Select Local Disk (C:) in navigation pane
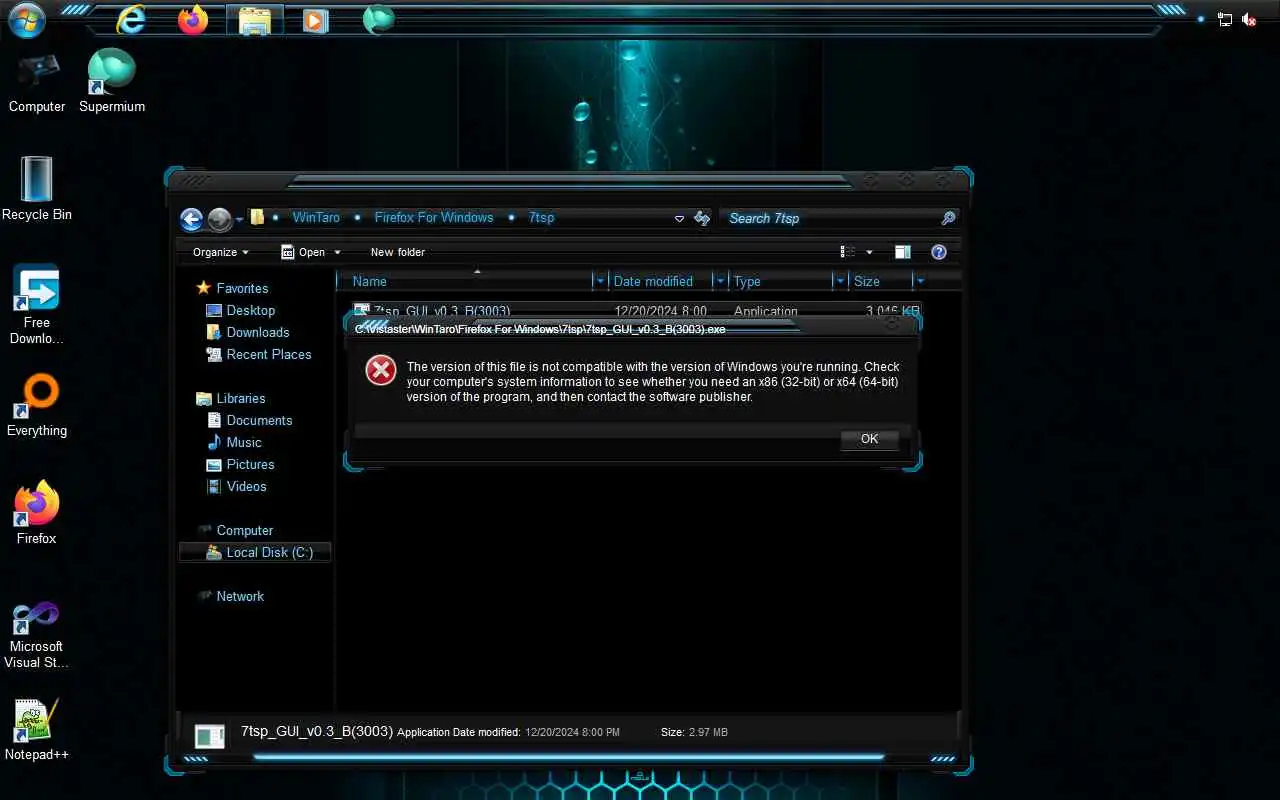This screenshot has width=1280, height=800. [255, 552]
